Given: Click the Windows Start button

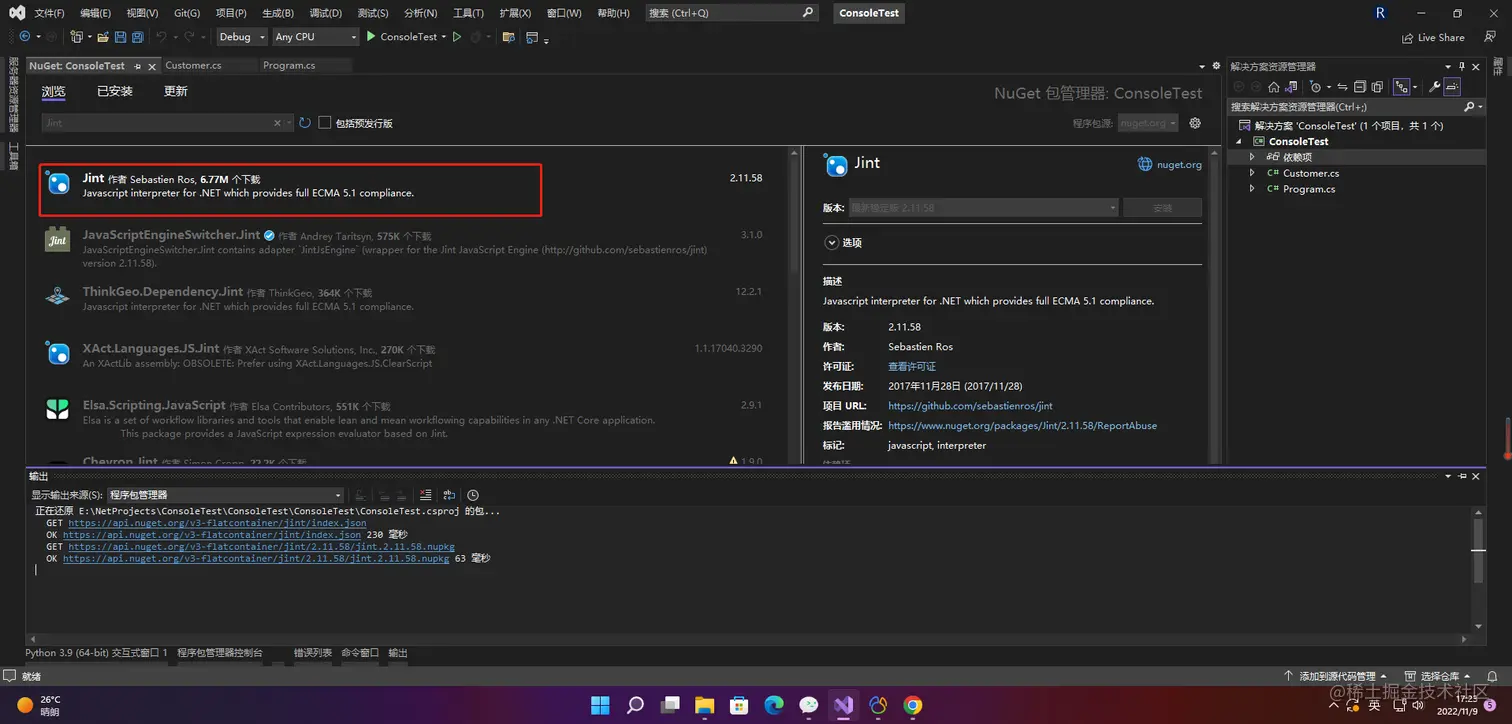Looking at the screenshot, I should pyautogui.click(x=600, y=705).
